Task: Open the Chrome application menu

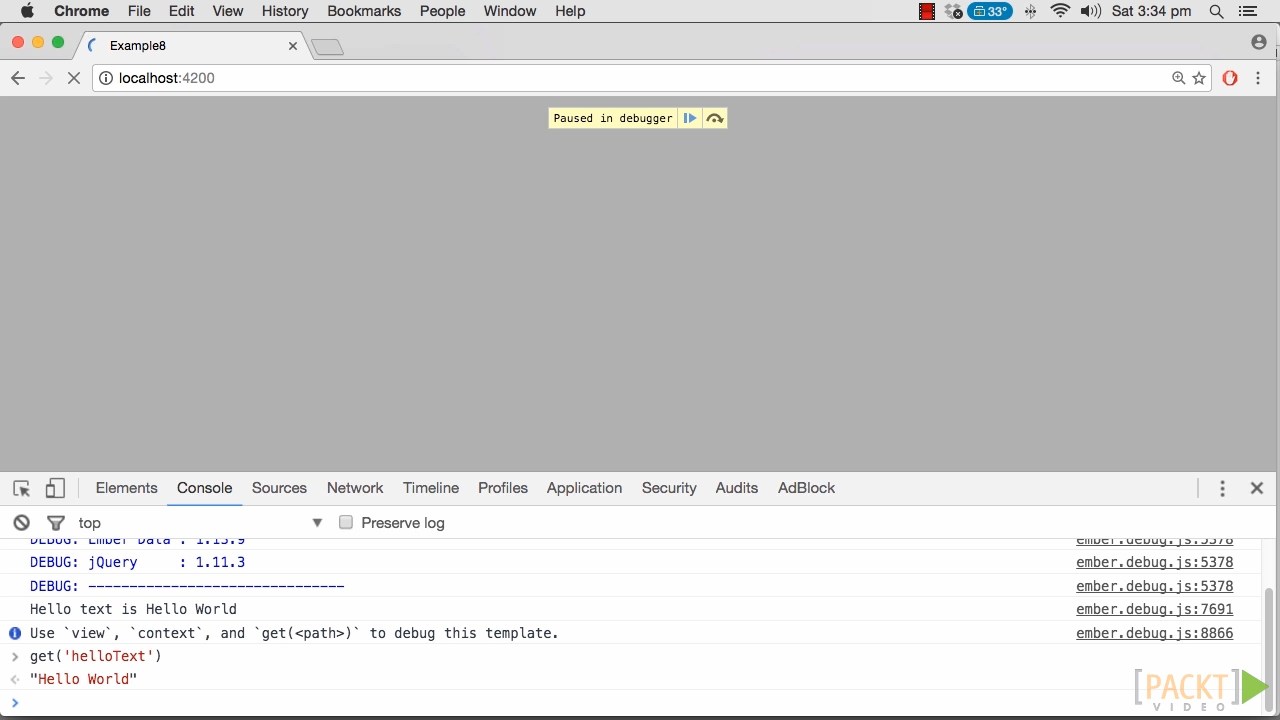Action: pos(81,11)
